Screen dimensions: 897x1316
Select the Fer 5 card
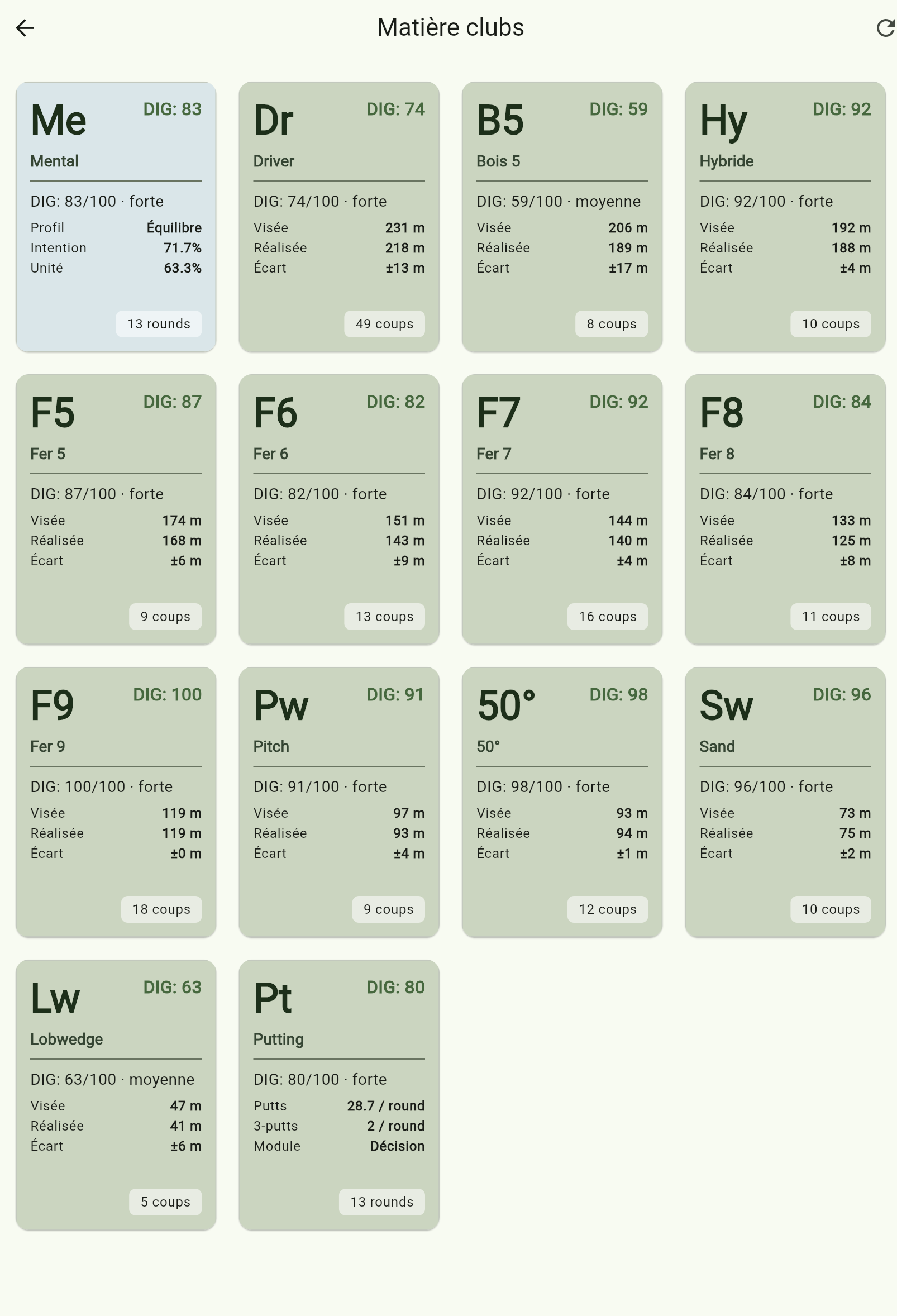click(116, 509)
